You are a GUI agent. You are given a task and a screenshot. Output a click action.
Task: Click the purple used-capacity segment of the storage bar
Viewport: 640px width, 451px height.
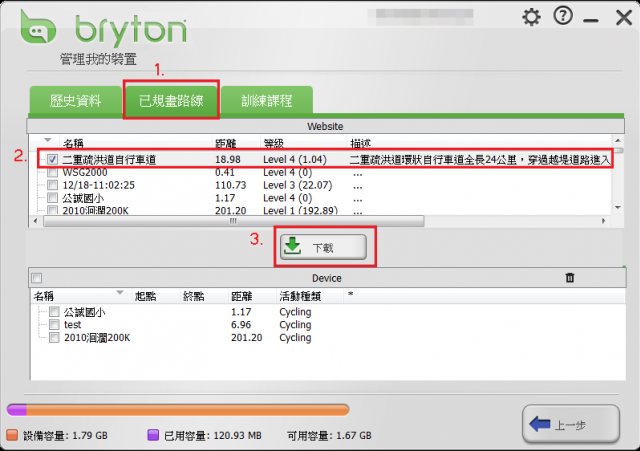click(x=17, y=410)
